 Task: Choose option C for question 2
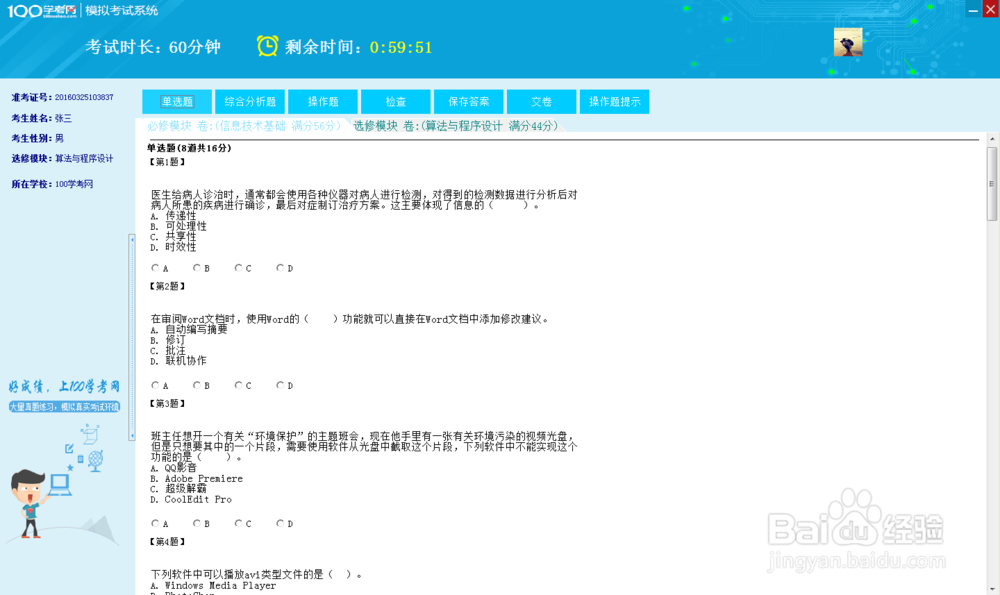tap(238, 385)
